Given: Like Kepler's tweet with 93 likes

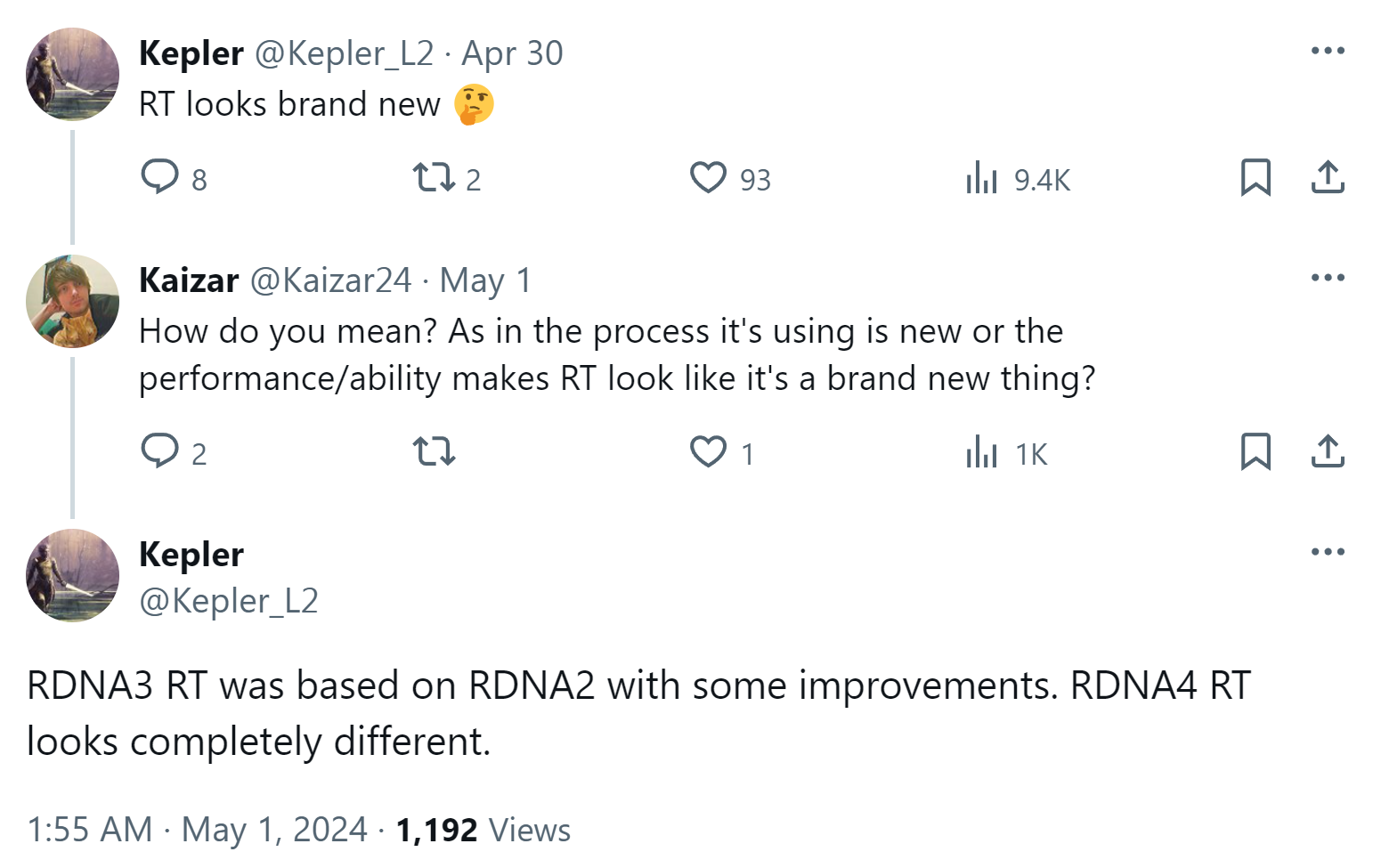Looking at the screenshot, I should pos(708,177).
